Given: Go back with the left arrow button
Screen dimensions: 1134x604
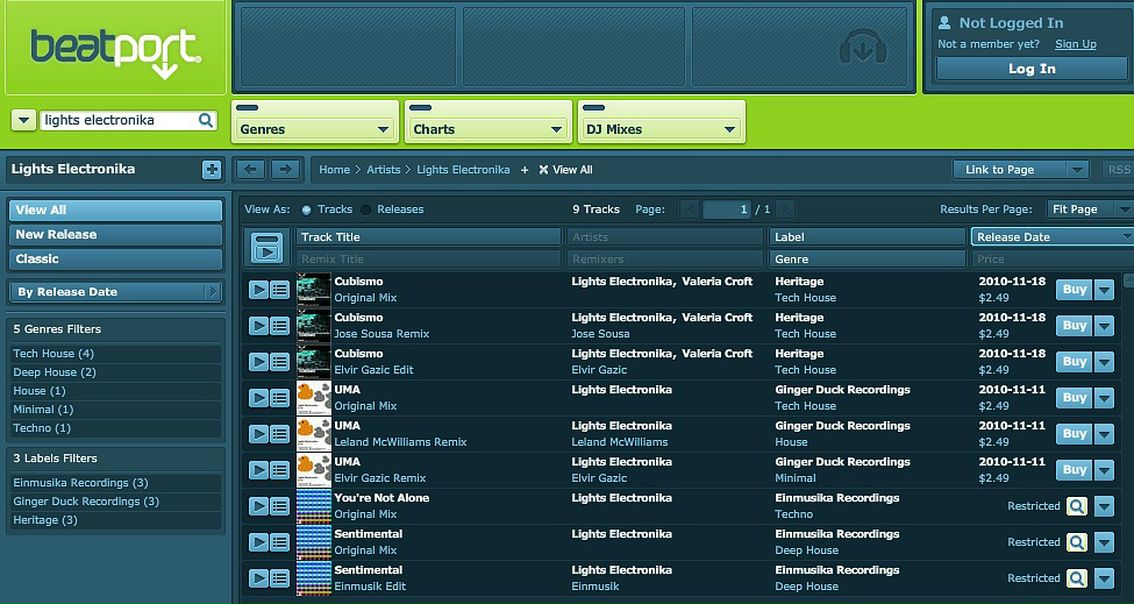Looking at the screenshot, I should (x=250, y=170).
